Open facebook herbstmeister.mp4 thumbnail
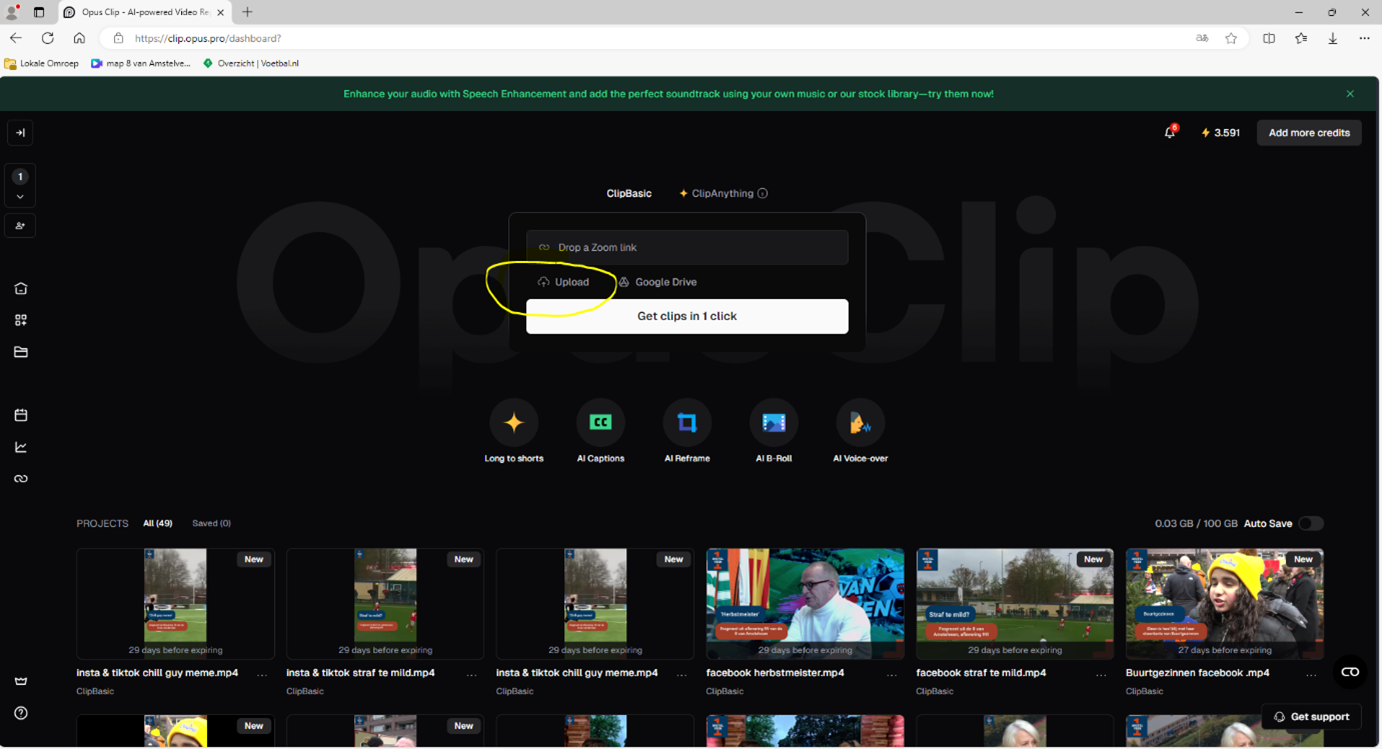This screenshot has height=749, width=1382. (x=805, y=603)
